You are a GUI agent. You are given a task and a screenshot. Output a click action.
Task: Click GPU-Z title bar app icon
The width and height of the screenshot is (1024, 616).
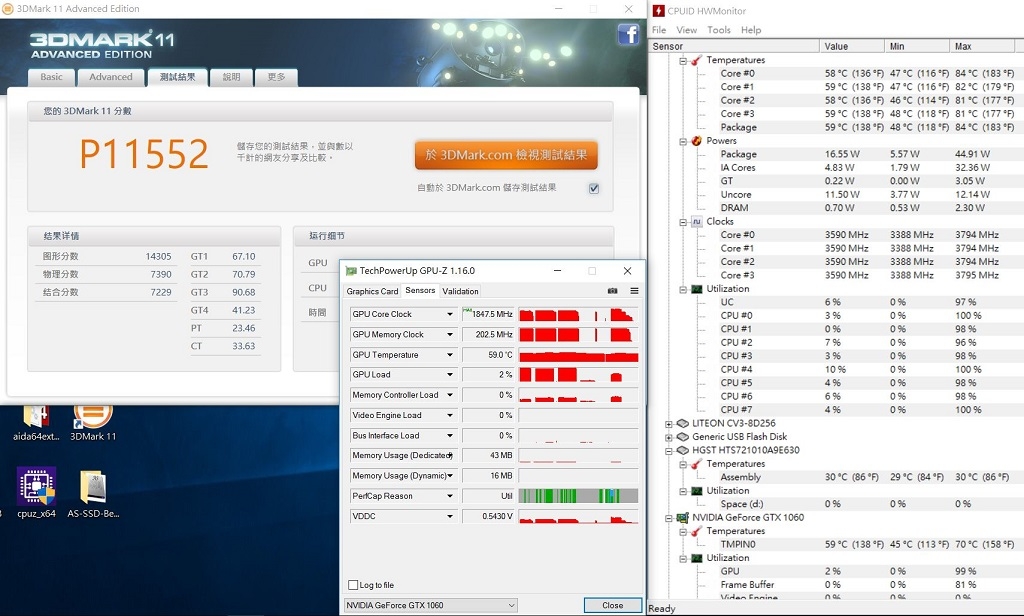[351, 270]
